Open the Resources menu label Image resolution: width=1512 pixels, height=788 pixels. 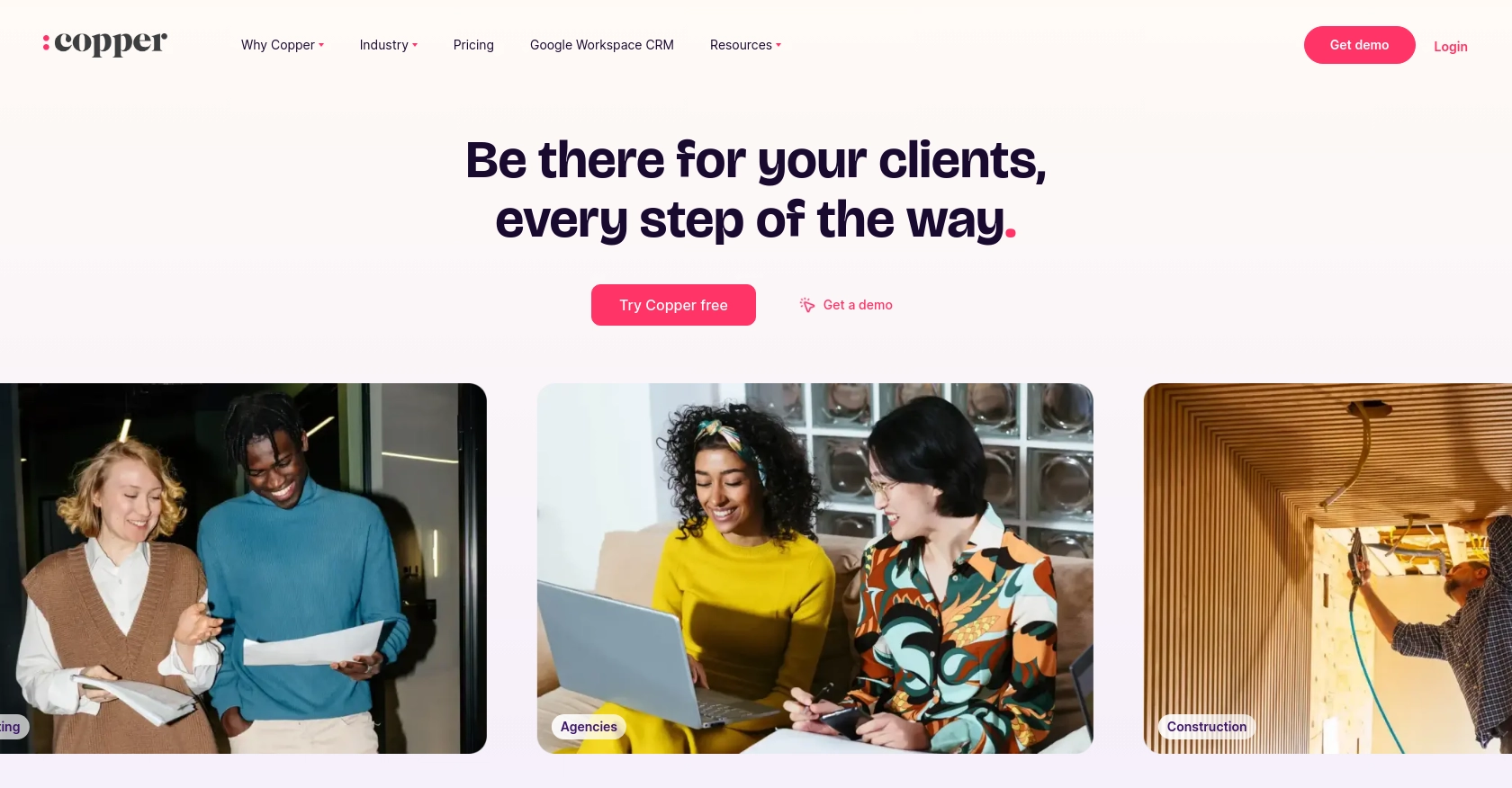pyautogui.click(x=741, y=45)
